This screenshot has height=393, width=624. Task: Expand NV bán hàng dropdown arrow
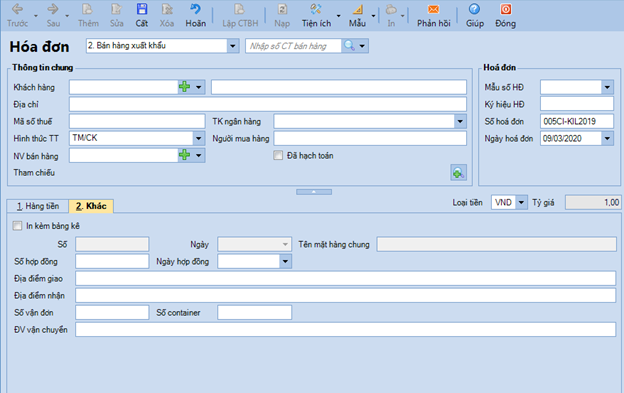coord(198,155)
